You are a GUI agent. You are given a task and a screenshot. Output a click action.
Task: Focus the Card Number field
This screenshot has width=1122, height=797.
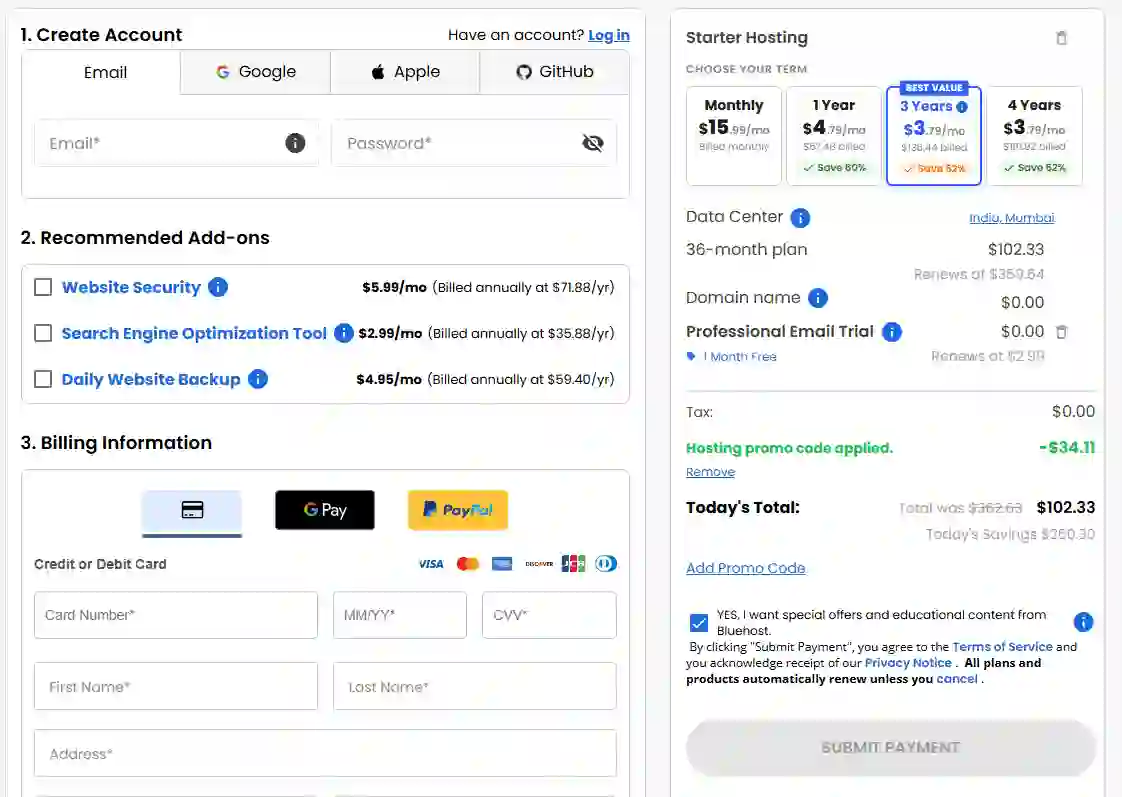(176, 615)
